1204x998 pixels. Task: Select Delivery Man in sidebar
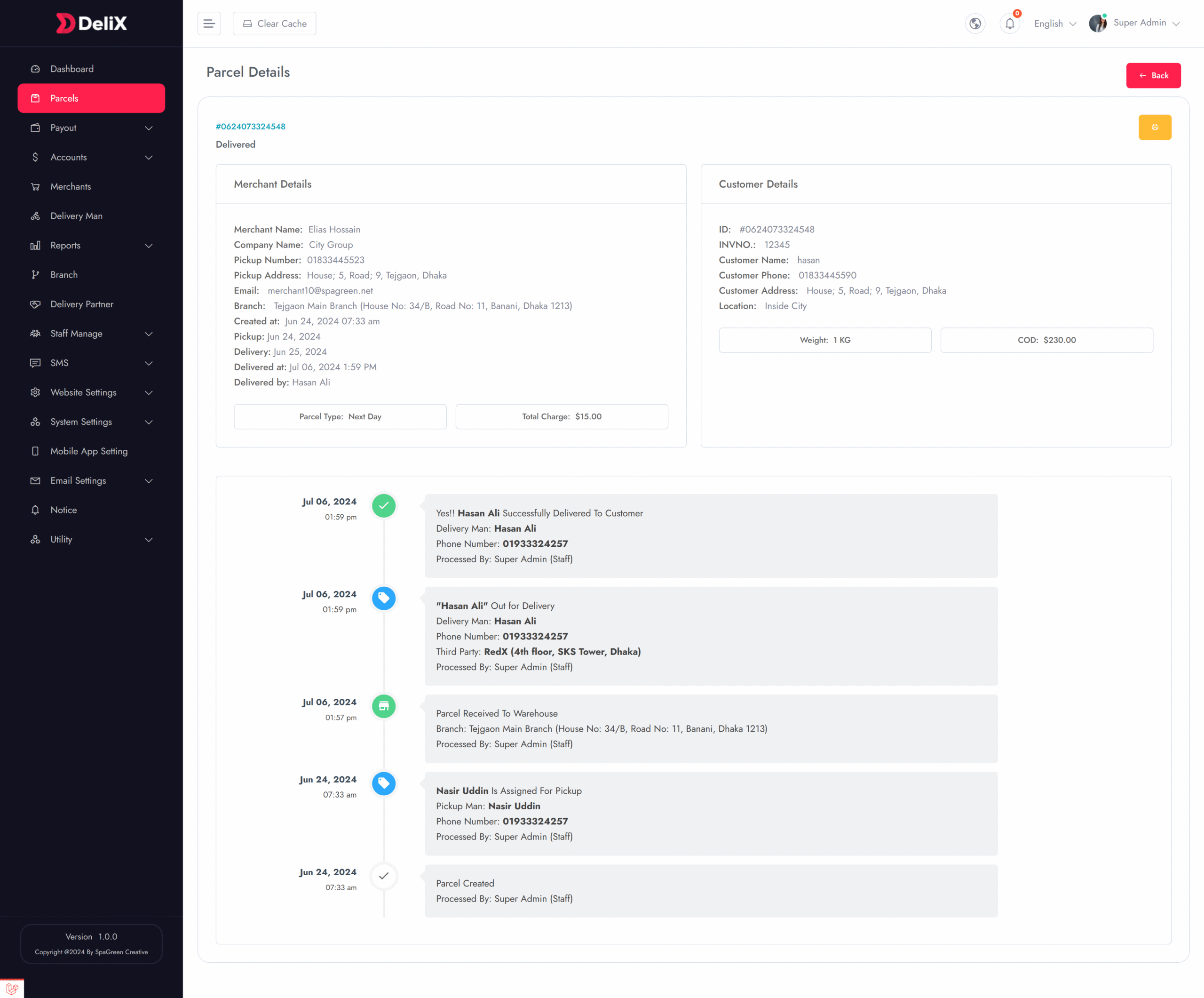[x=76, y=216]
